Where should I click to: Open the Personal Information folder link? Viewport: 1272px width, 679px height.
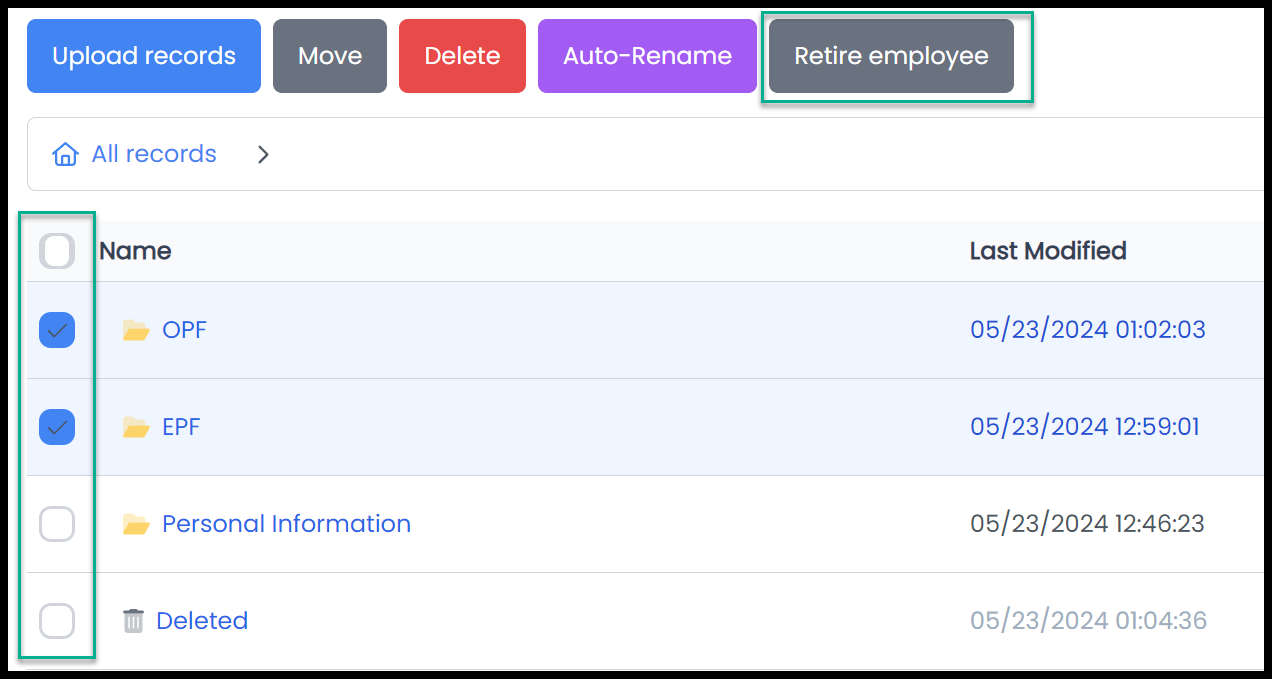coord(286,524)
